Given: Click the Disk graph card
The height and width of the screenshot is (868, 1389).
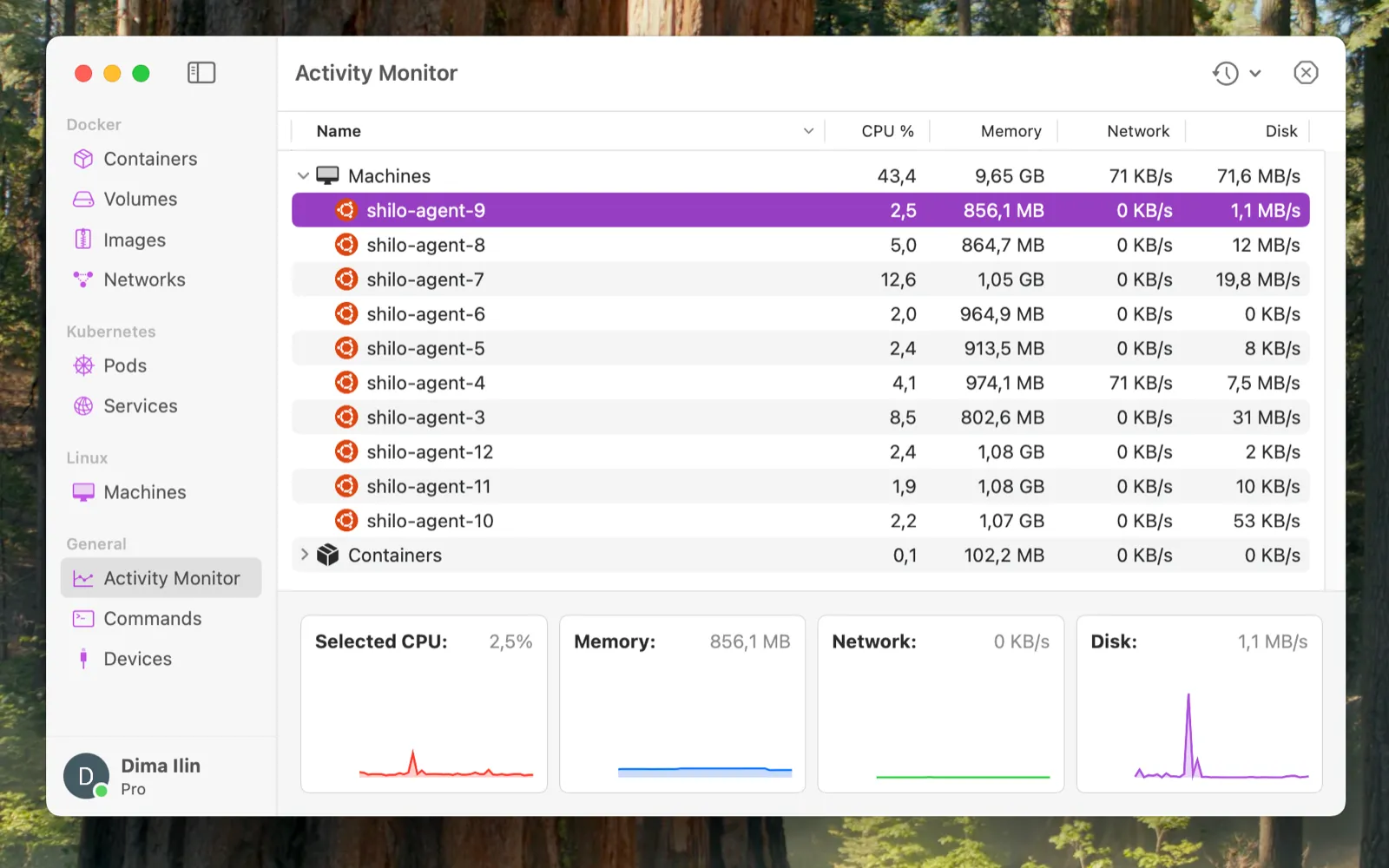Looking at the screenshot, I should (1200, 704).
